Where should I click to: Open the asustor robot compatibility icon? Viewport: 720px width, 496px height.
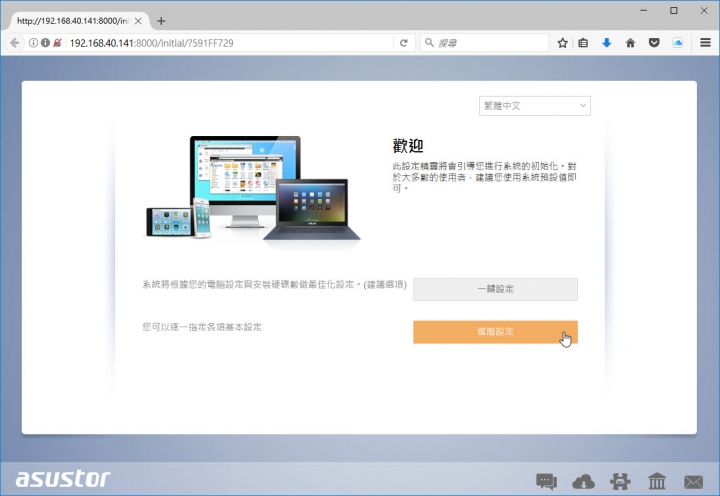pos(620,481)
